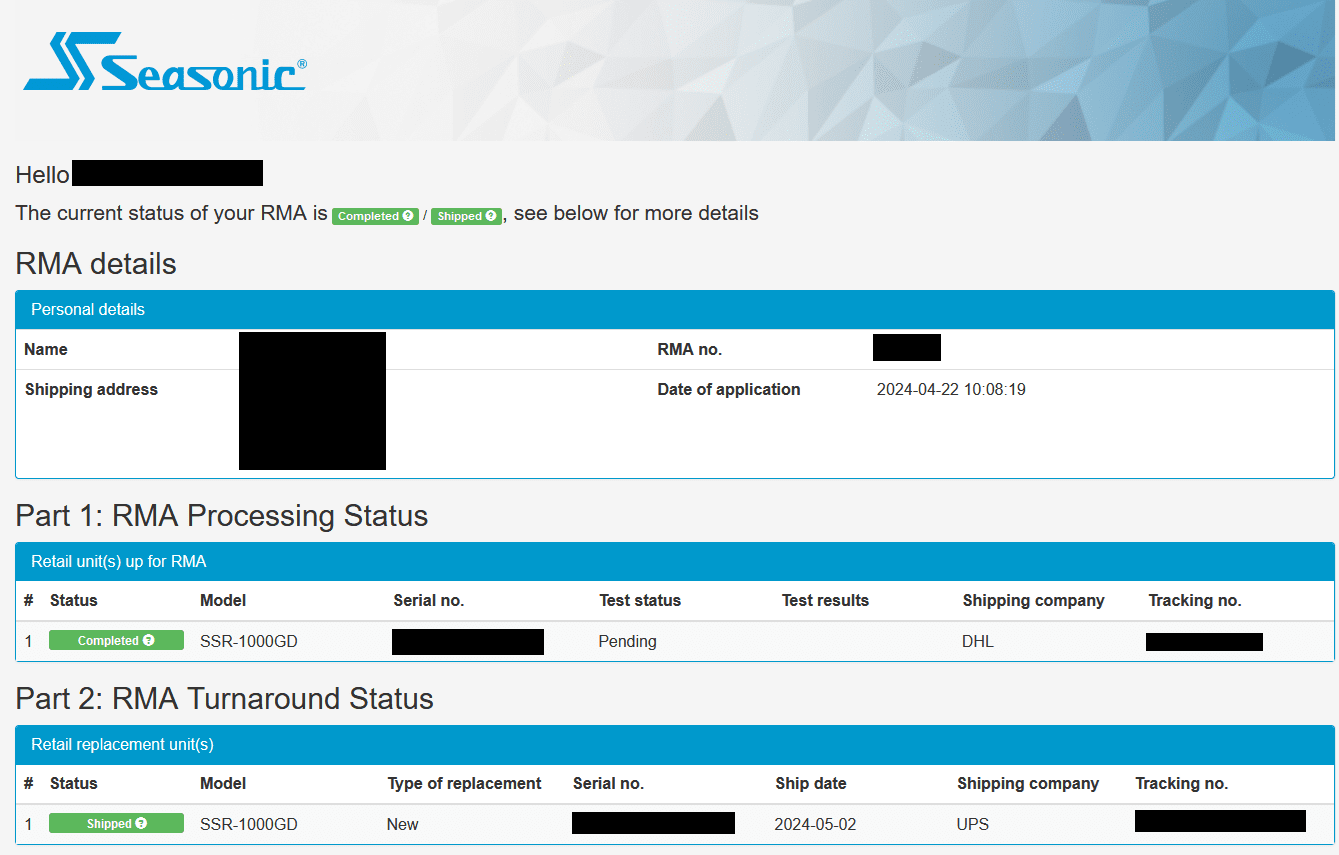
Task: Click the 'DHL' shipping company cell
Action: point(978,642)
